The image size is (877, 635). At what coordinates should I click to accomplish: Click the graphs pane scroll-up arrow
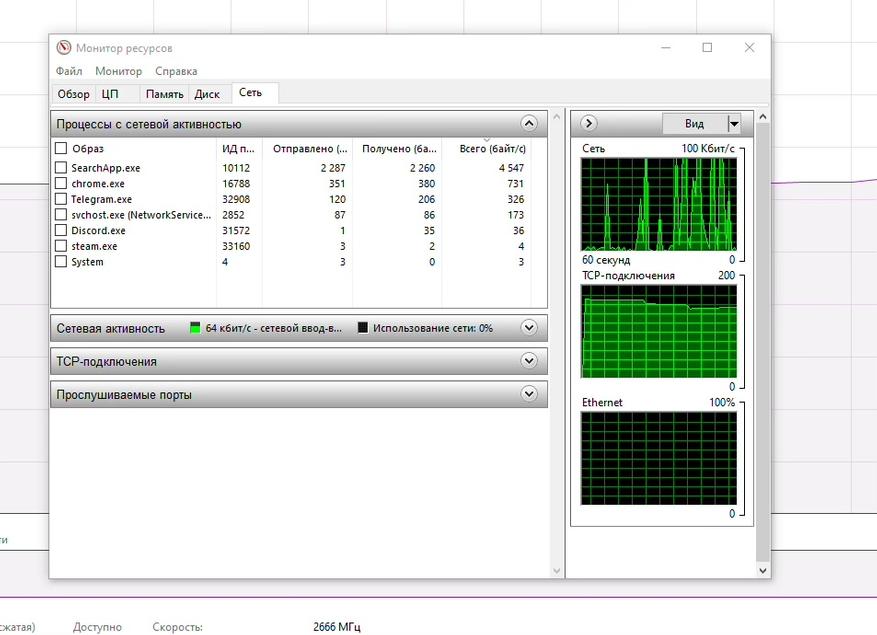point(762,116)
